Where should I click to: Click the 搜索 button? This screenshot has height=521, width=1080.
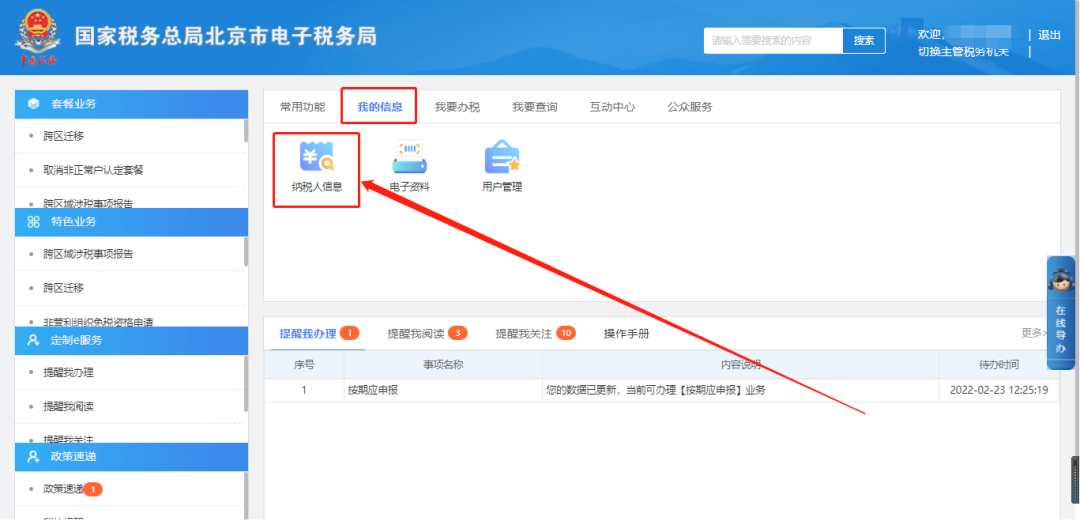tap(864, 41)
